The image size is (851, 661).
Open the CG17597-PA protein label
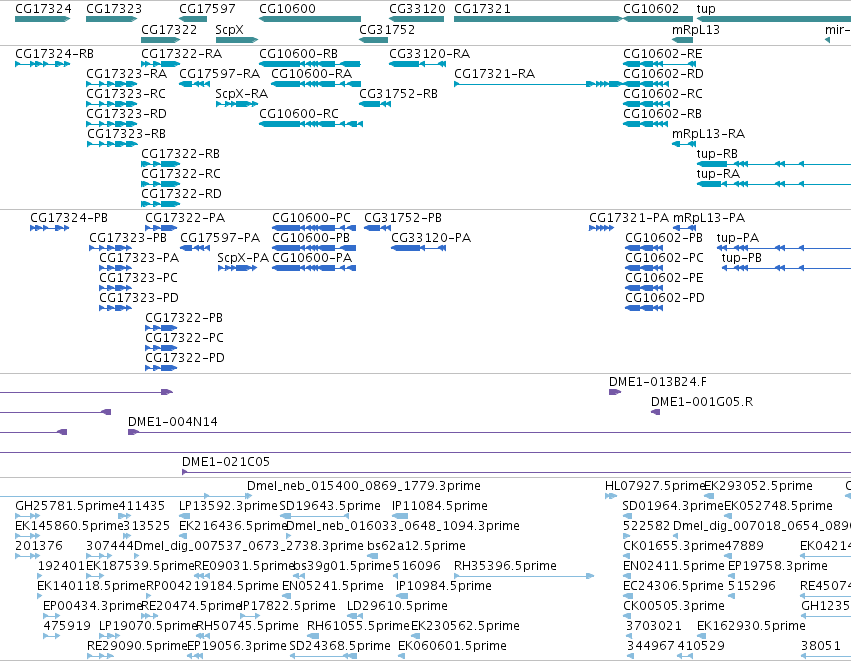pos(220,238)
